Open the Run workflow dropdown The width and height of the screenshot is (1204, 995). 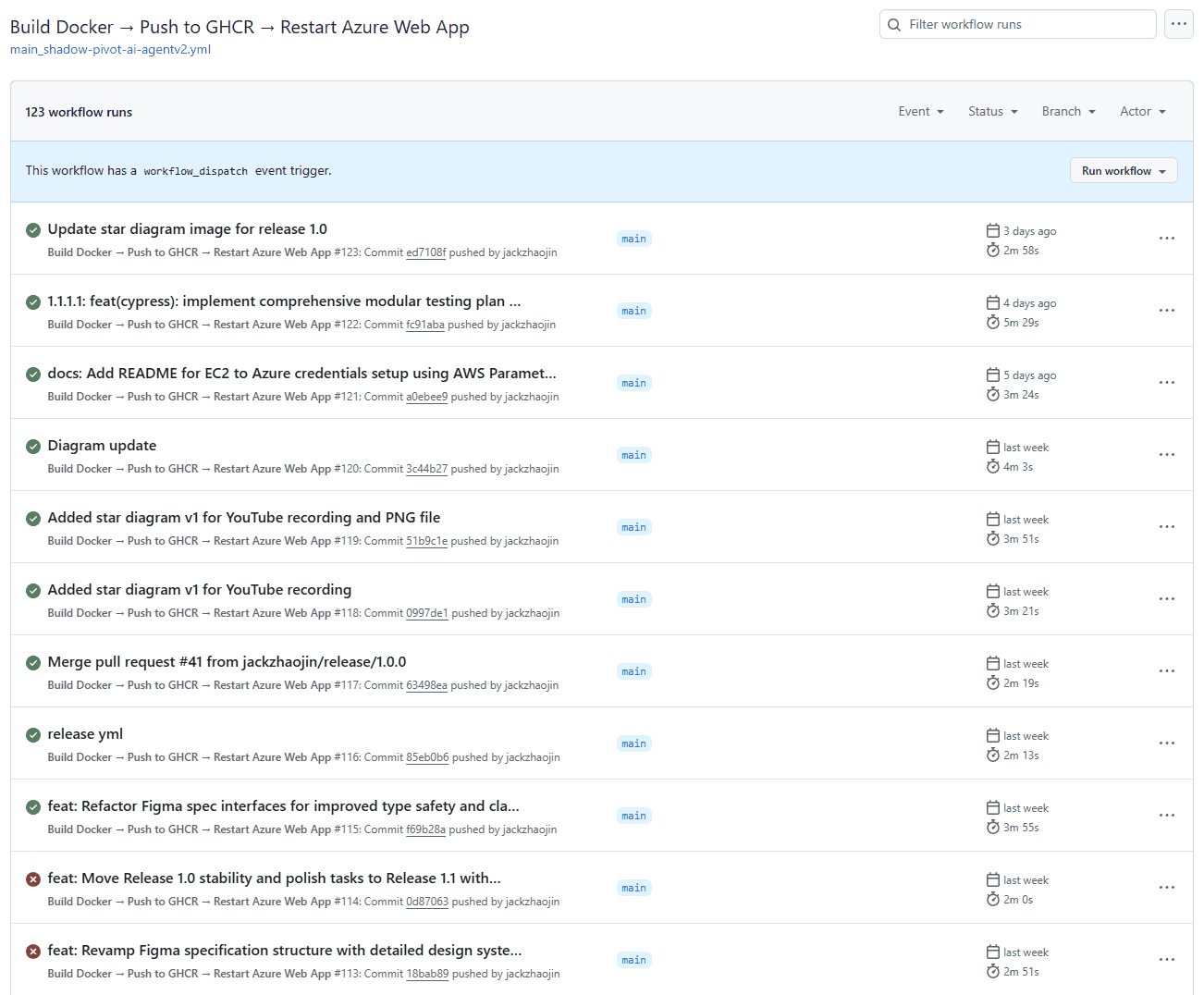[1124, 171]
